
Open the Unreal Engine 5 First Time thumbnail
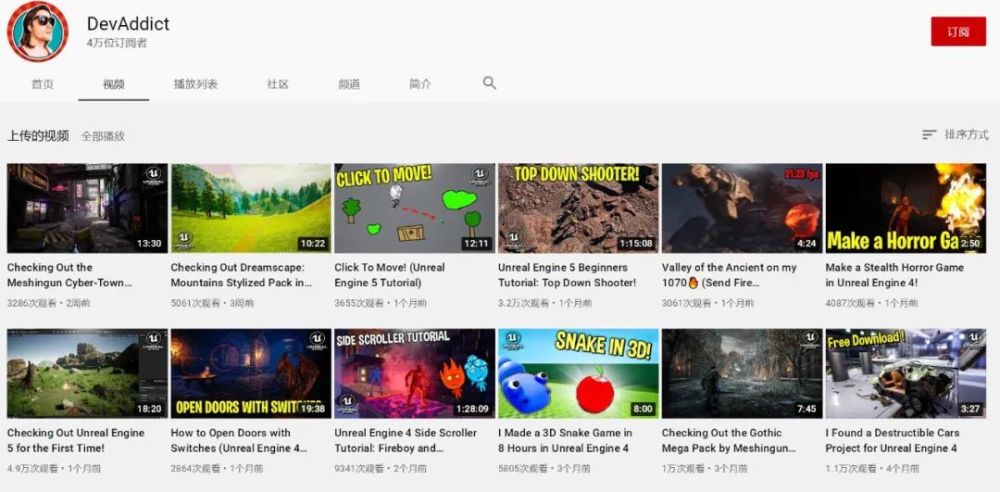tap(87, 373)
